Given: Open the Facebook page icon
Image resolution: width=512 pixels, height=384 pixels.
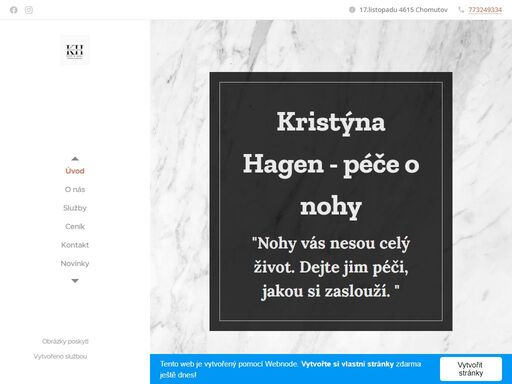Looking at the screenshot, I should [x=14, y=10].
